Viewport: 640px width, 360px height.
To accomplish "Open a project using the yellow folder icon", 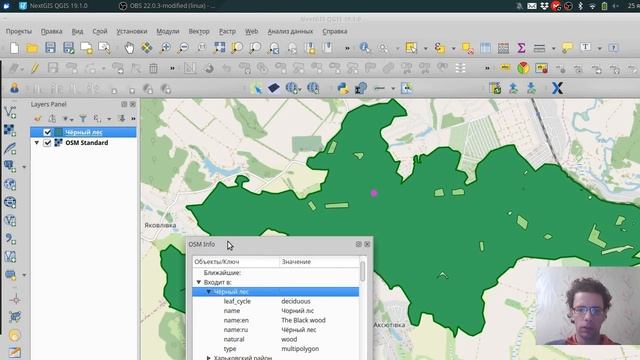I will coord(32,48).
